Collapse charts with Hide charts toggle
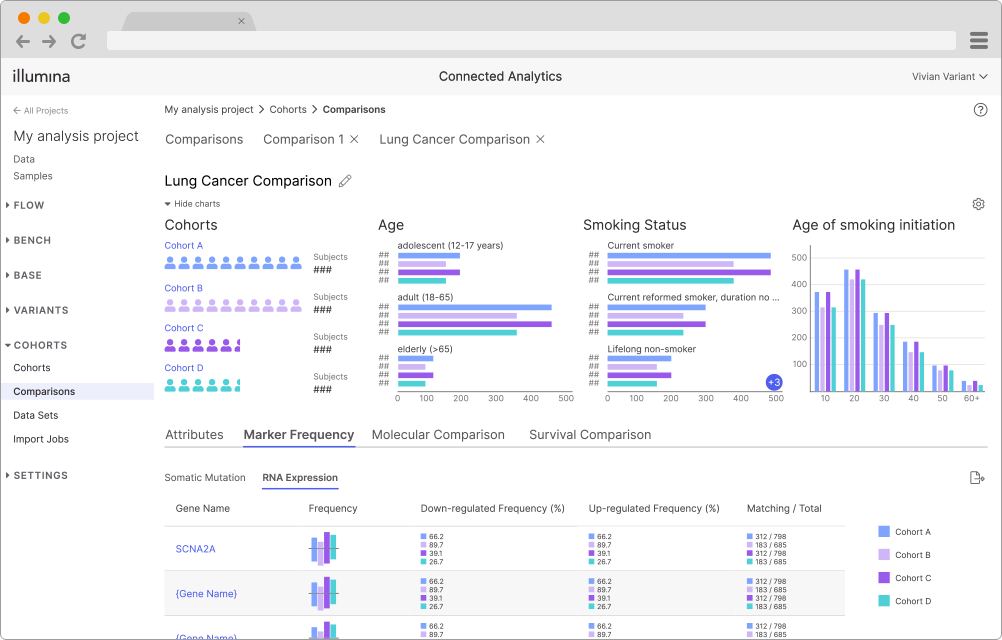Screen dimensions: 1002x640 [x=192, y=204]
